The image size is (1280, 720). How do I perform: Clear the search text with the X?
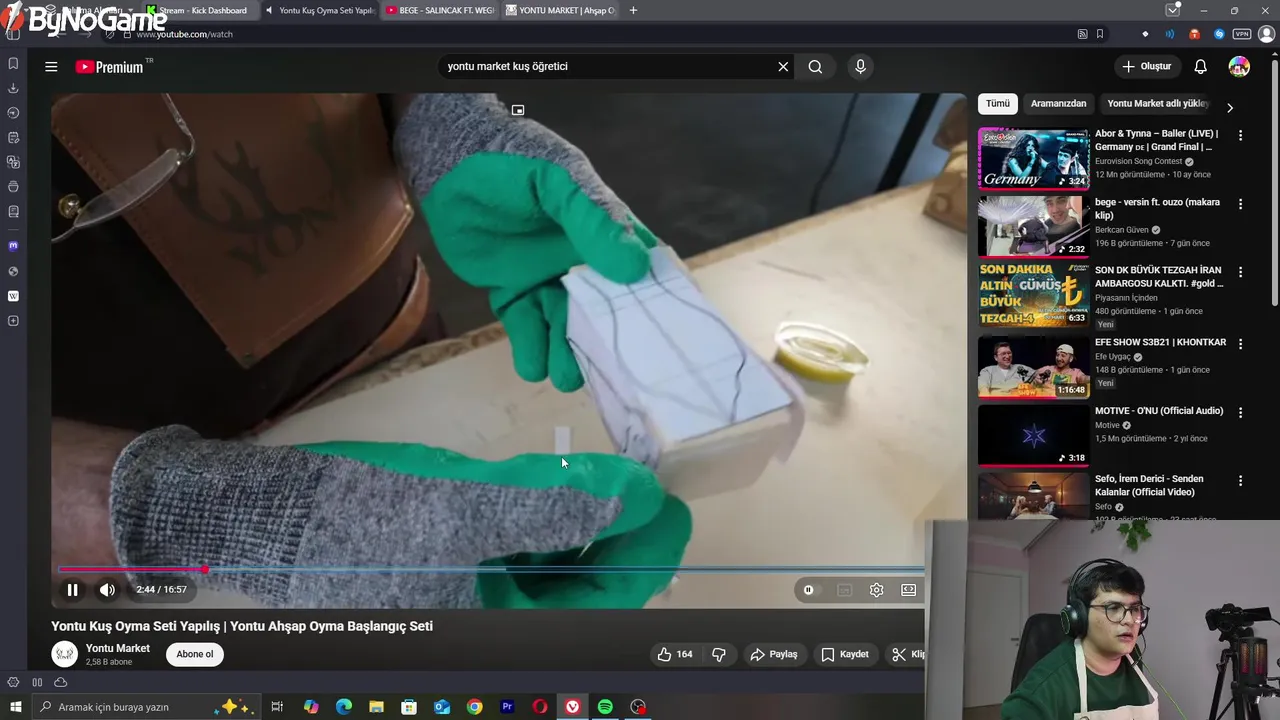(x=783, y=67)
